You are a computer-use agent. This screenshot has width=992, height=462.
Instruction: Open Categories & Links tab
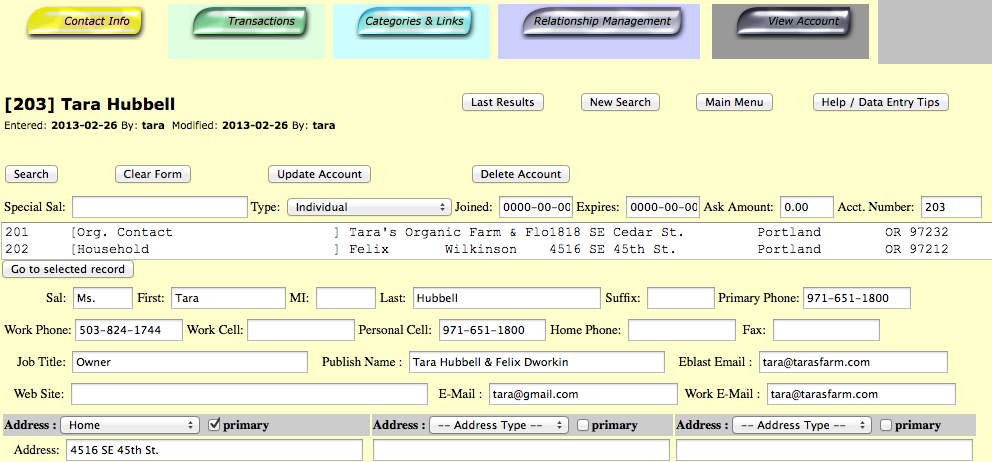(x=413, y=22)
